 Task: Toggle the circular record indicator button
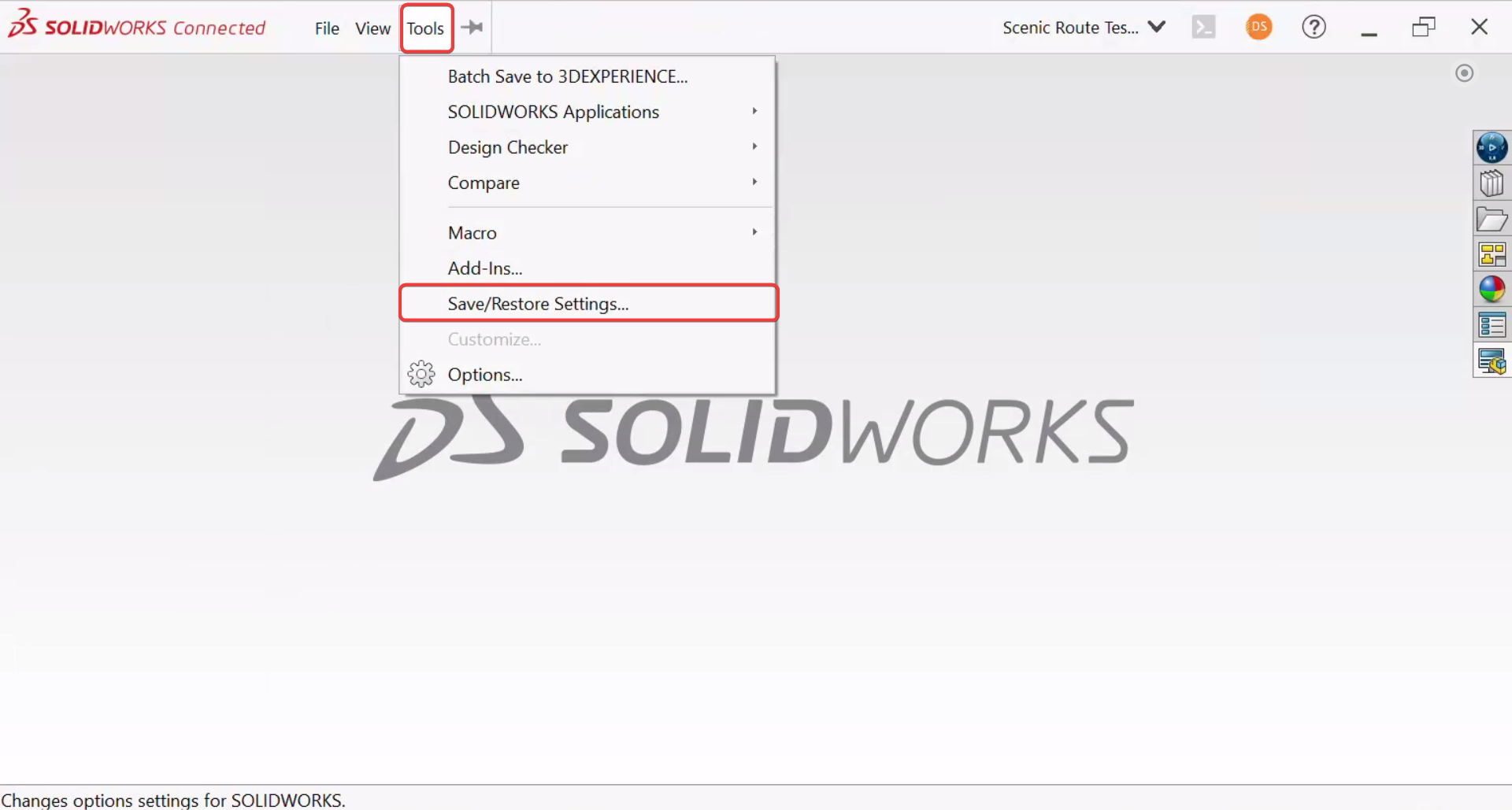(1464, 73)
